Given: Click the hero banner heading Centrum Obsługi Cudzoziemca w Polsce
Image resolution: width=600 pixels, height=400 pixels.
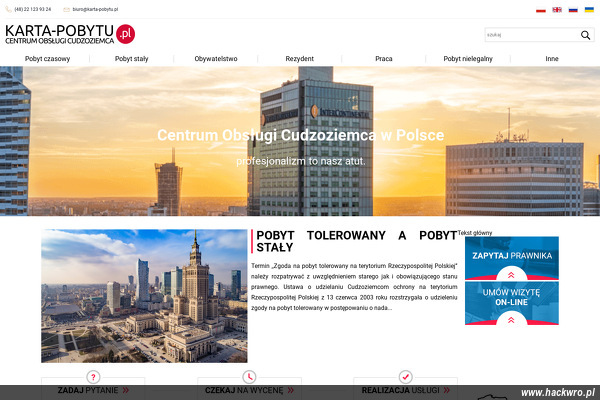Looking at the screenshot, I should tap(301, 135).
